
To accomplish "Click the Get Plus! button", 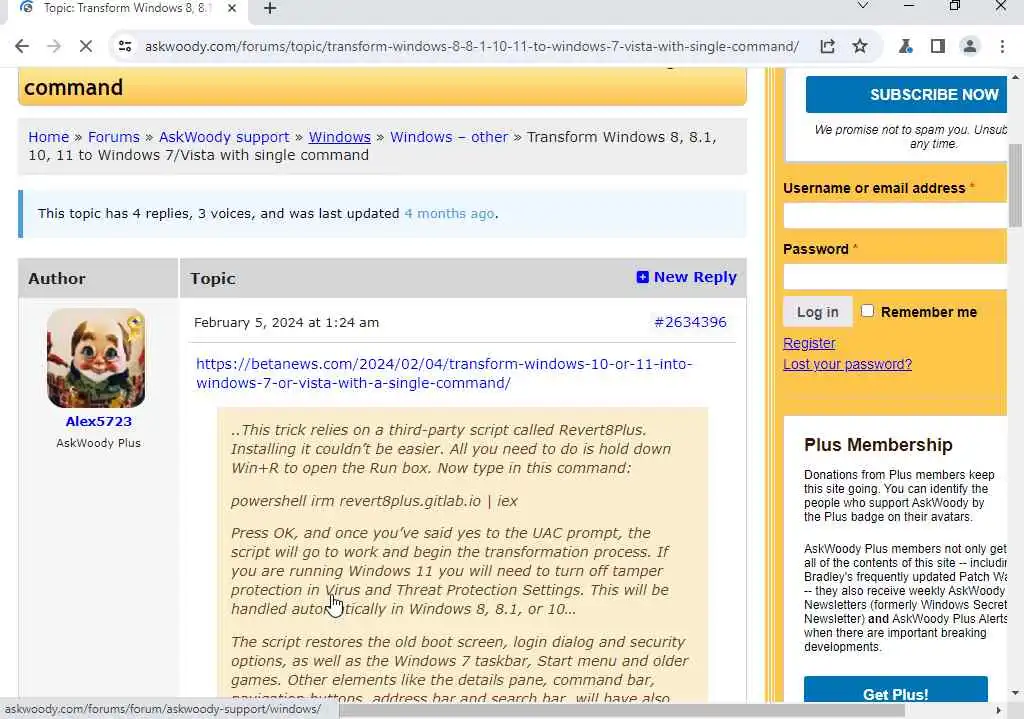I will pos(895,692).
